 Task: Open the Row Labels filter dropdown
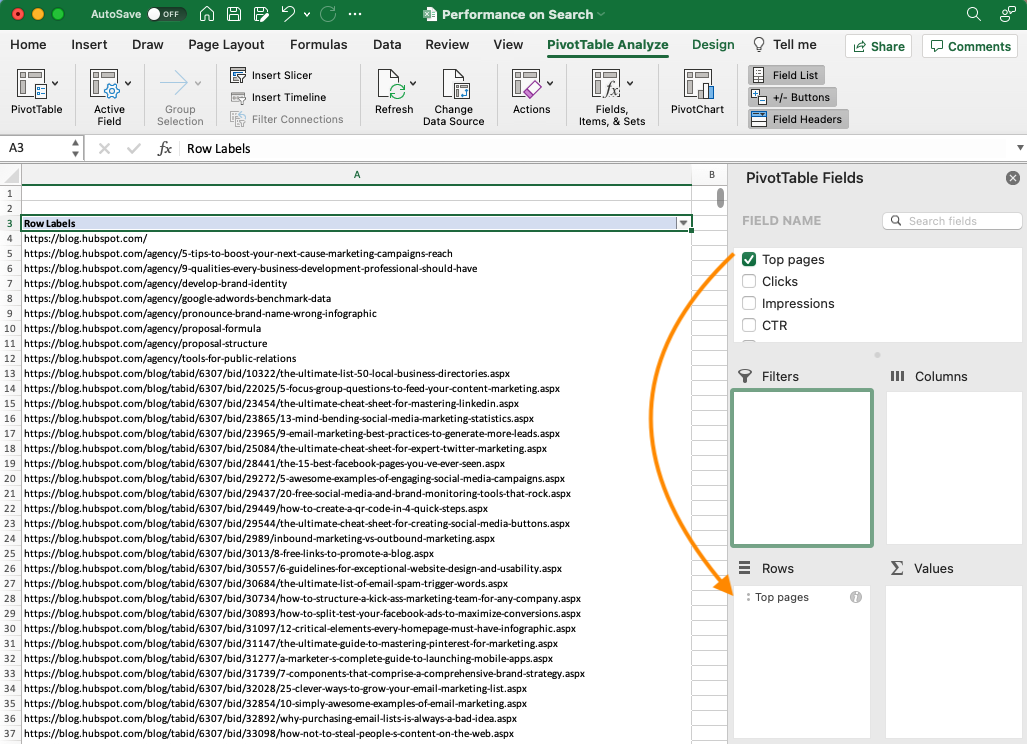[684, 223]
